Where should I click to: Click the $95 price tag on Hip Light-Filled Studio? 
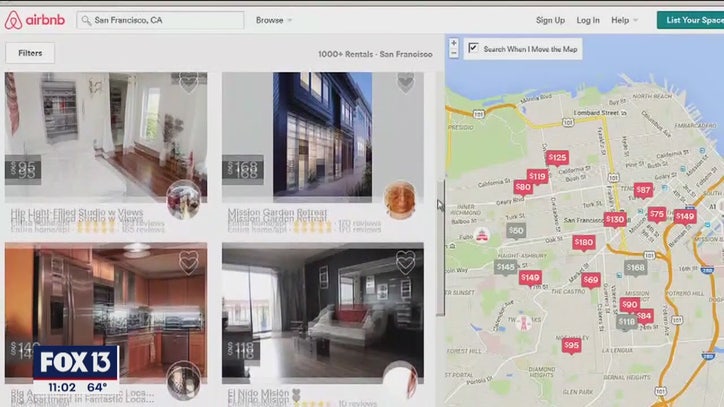[23, 170]
